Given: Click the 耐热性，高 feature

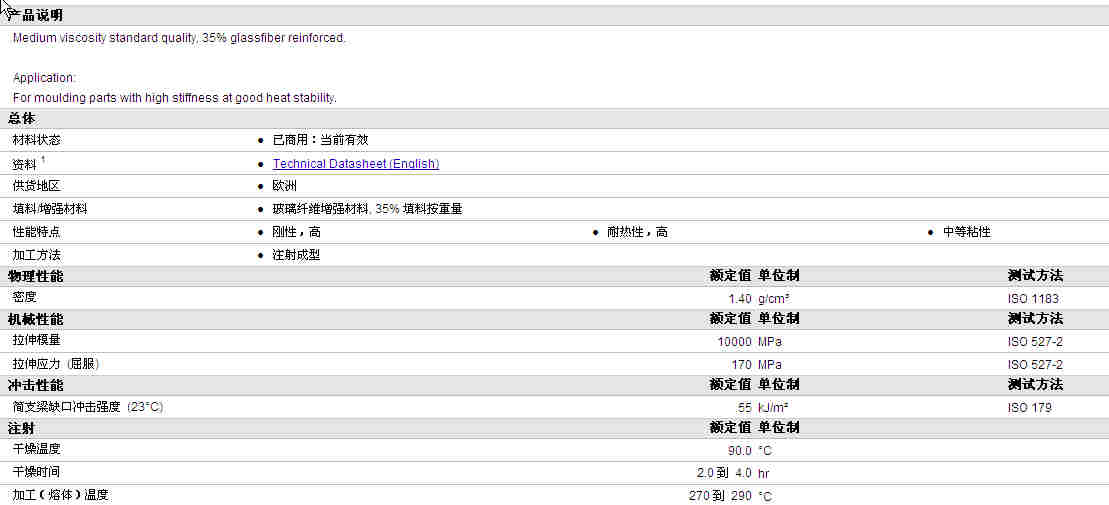Looking at the screenshot, I should [x=637, y=232].
